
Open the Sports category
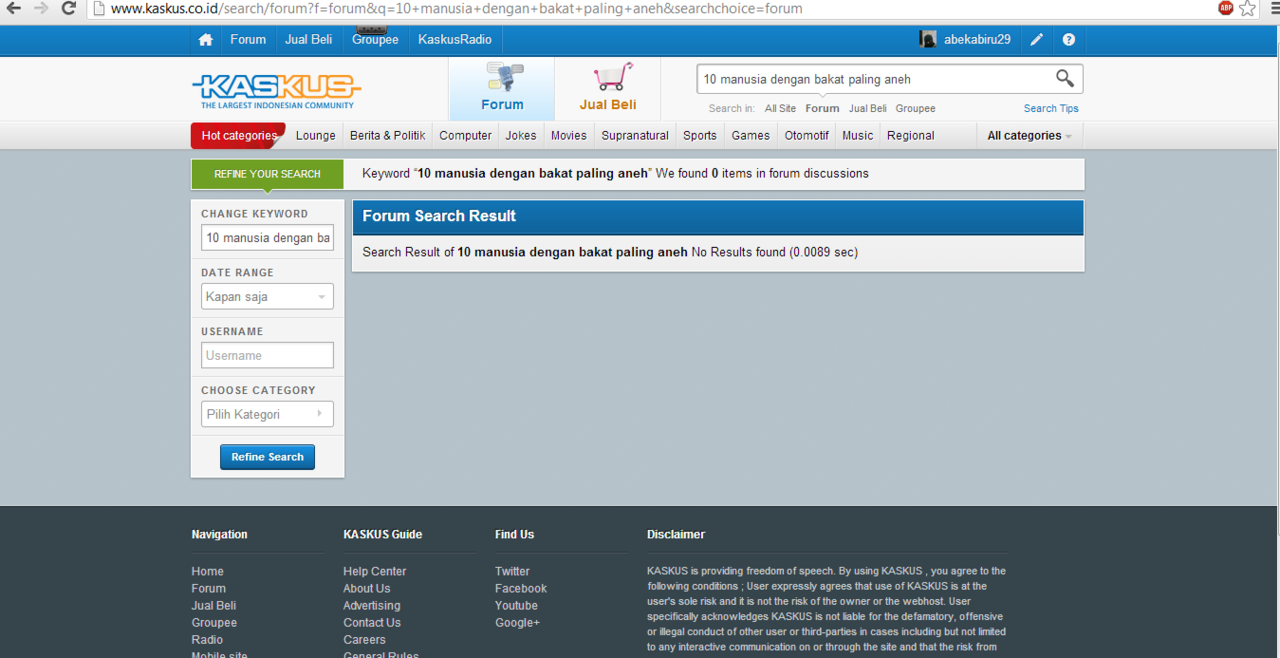pos(700,136)
